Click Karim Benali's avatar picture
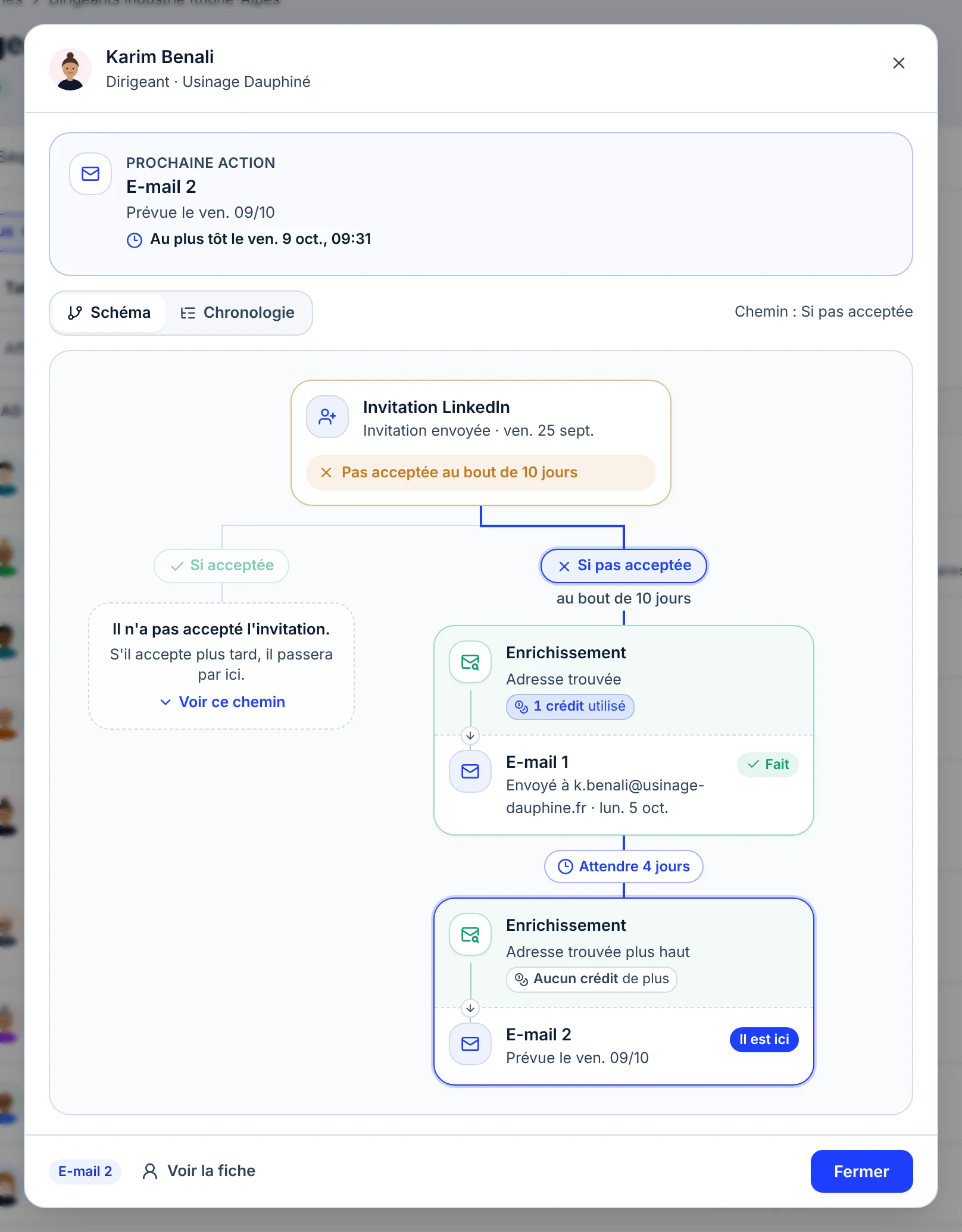Image resolution: width=962 pixels, height=1232 pixels. (x=70, y=69)
